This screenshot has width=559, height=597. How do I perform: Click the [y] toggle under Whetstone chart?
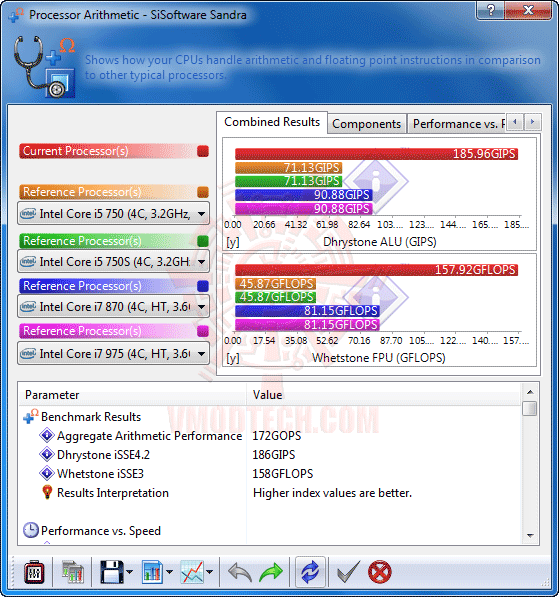tap(233, 358)
